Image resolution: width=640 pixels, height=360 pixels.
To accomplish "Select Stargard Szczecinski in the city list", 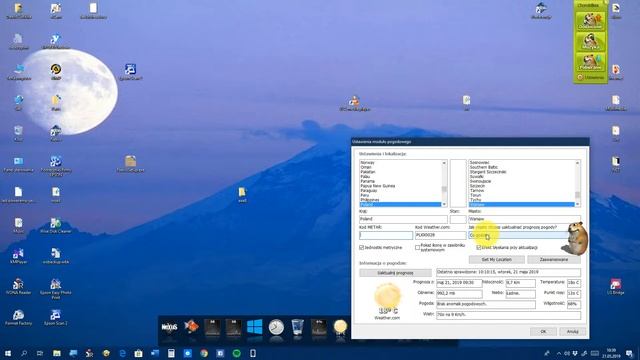I will [x=488, y=172].
